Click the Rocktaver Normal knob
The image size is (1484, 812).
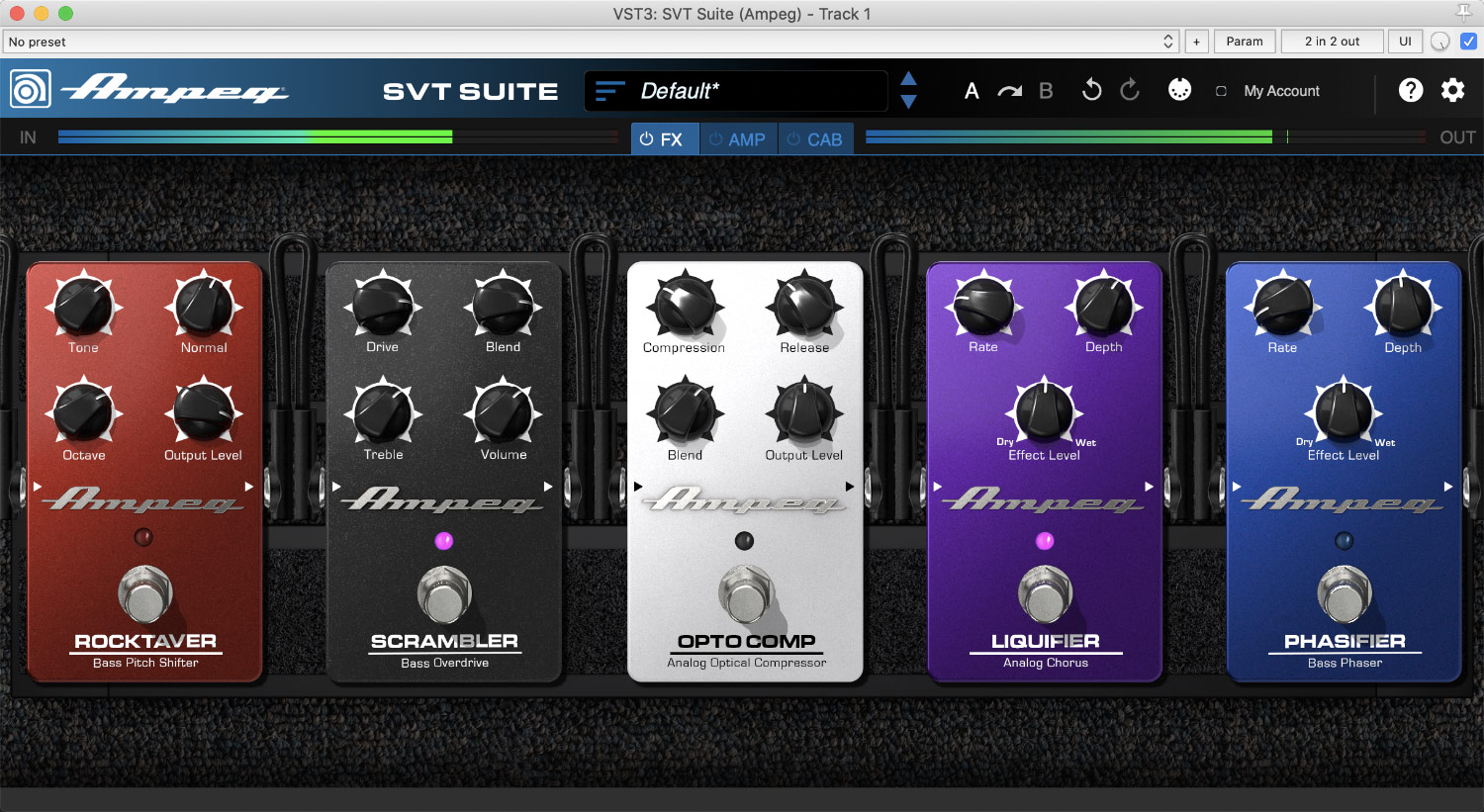click(x=204, y=306)
